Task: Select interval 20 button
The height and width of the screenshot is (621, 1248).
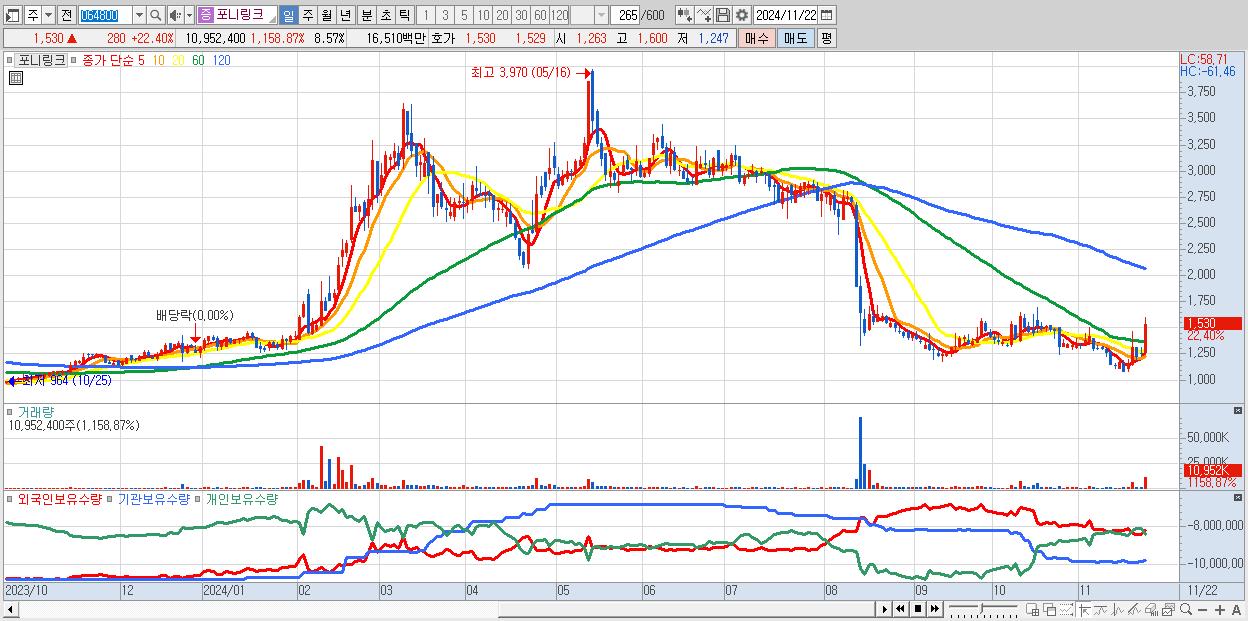Action: 502,15
